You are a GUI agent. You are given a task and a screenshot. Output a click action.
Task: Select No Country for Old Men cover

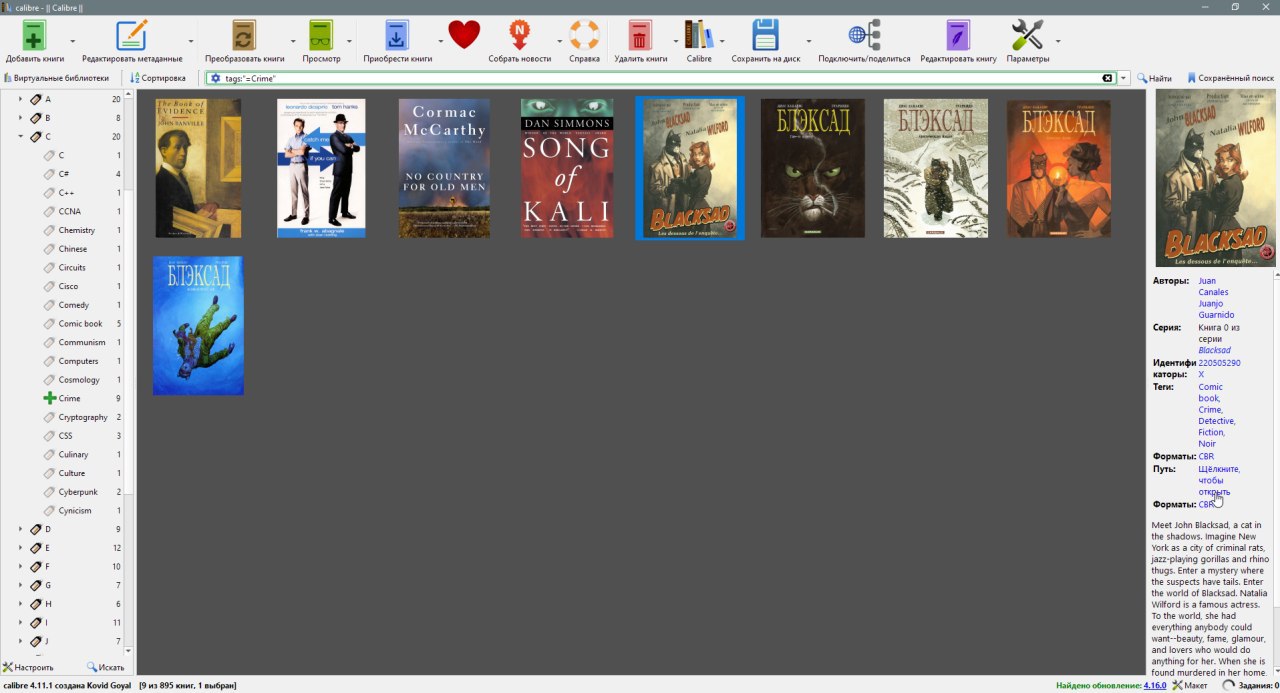(444, 168)
